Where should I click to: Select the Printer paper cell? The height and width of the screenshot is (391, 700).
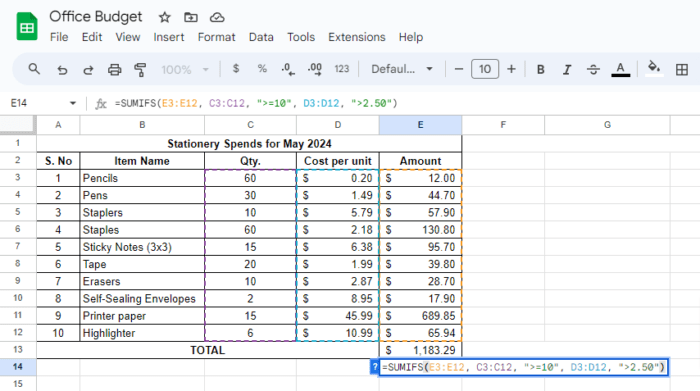tap(142, 316)
